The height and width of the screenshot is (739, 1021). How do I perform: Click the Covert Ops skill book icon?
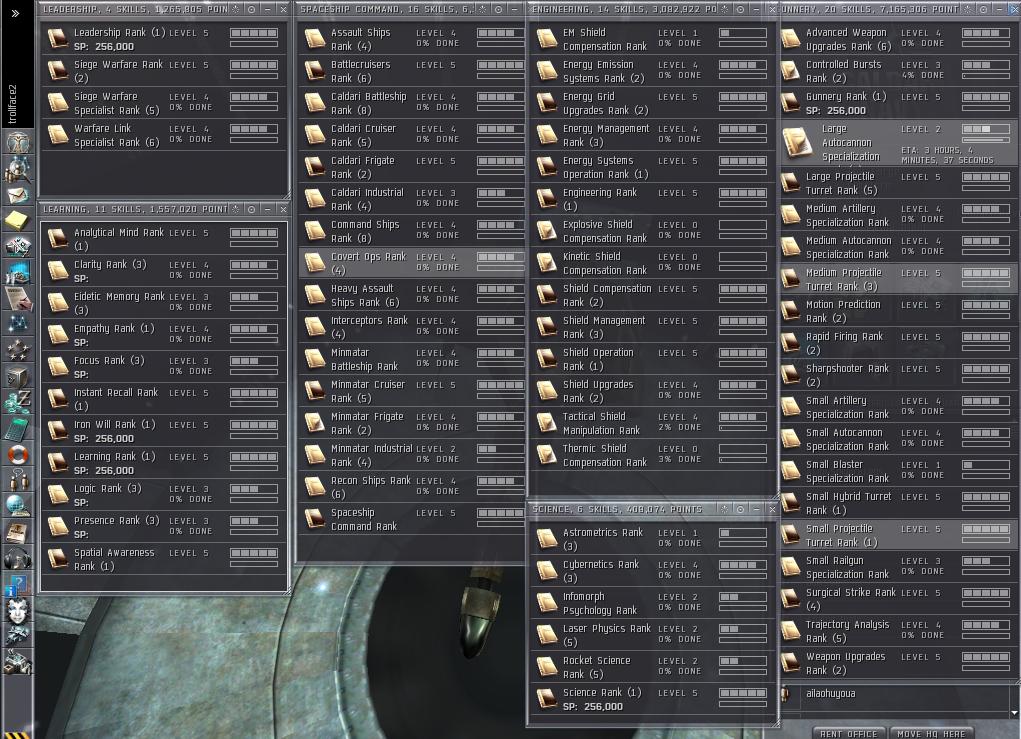[315, 262]
